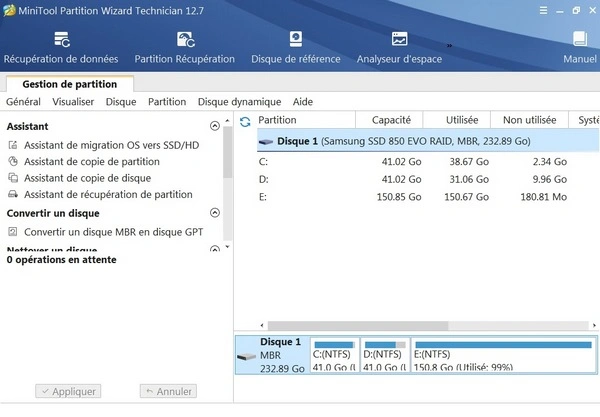
Task: Expand the toolbar overflow chevron
Action: pyautogui.click(x=449, y=45)
